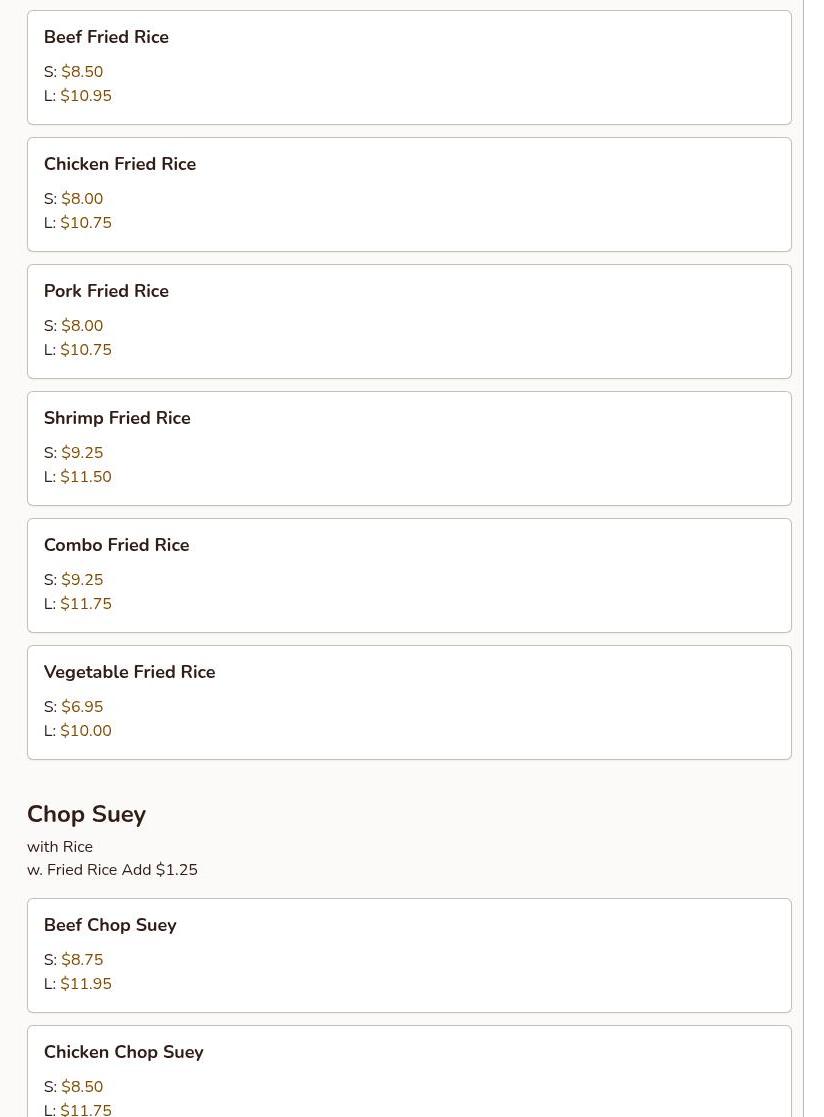Click the small $6.95 Vegetable Fried Rice price
Image resolution: width=824 pixels, height=1117 pixels.
pos(82,707)
